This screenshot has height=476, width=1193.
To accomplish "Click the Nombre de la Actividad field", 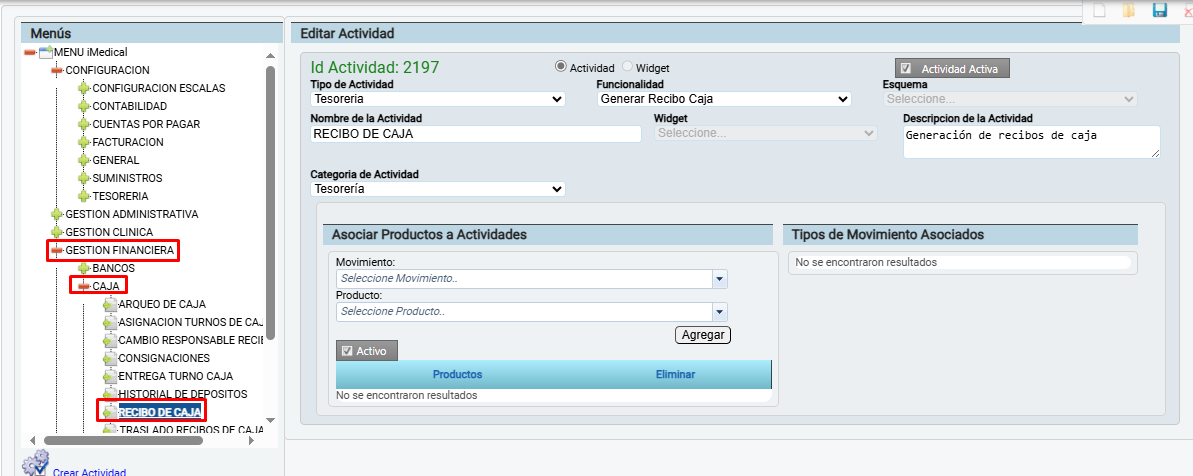I will pos(475,134).
